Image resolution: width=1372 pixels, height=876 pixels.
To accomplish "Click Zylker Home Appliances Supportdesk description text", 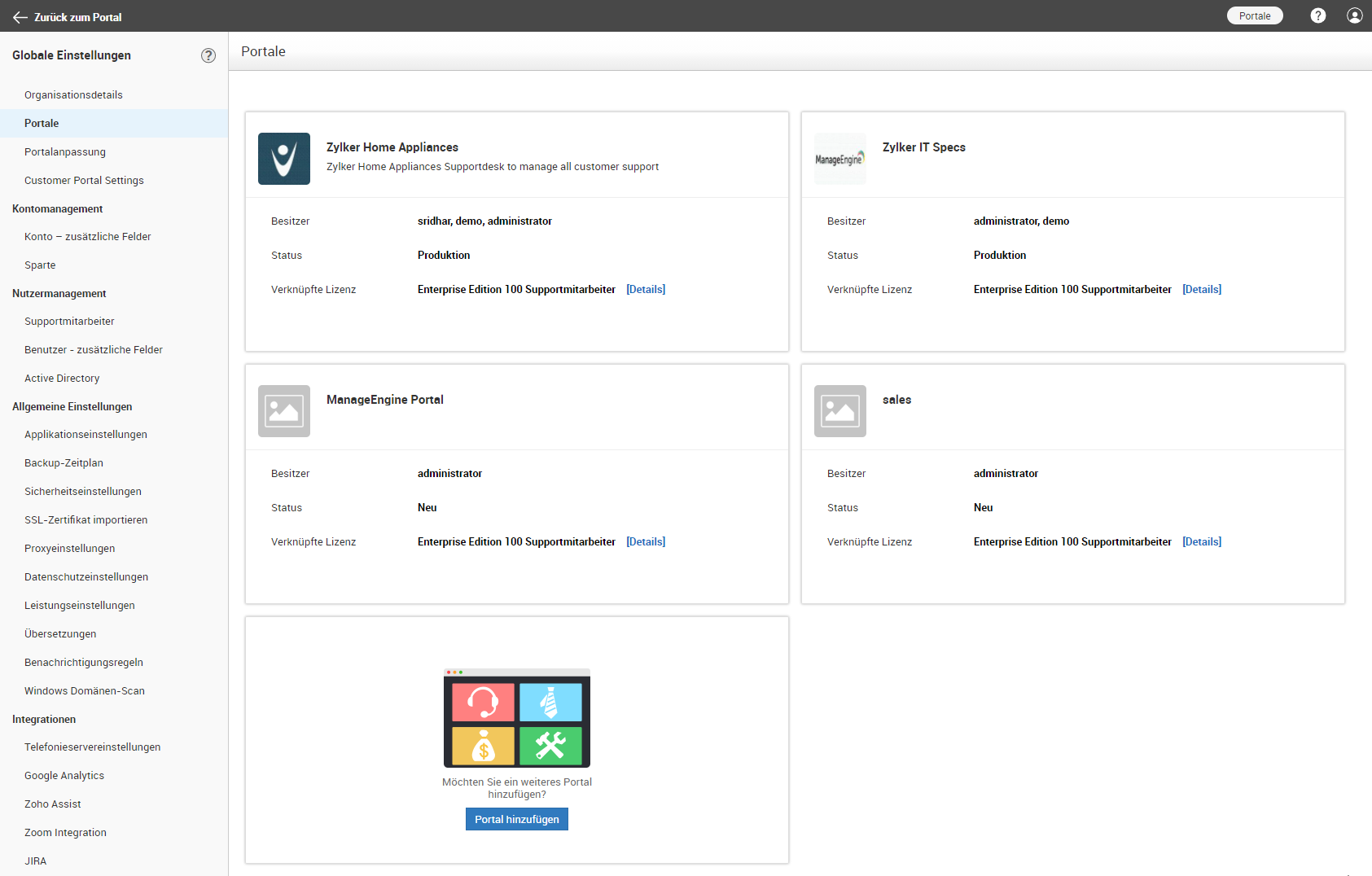I will click(x=493, y=167).
